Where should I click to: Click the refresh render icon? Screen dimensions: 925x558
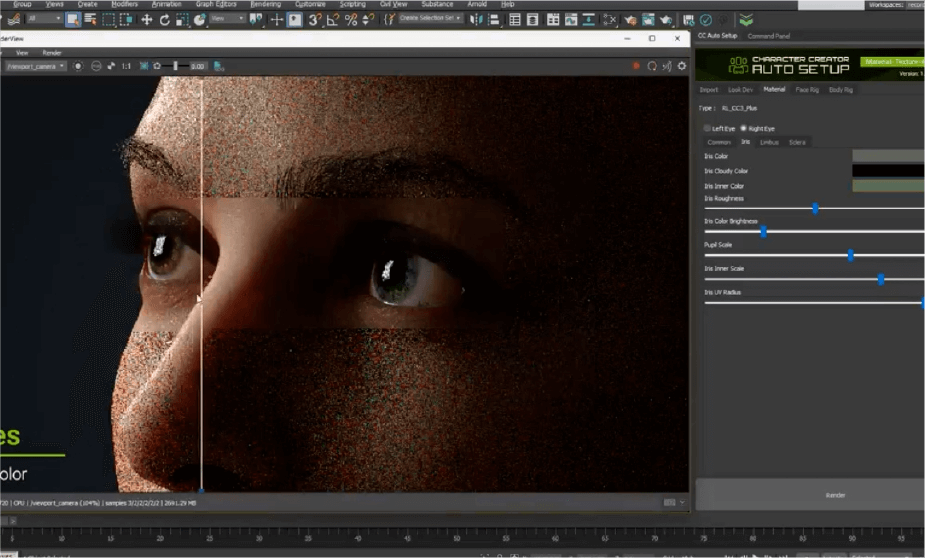tap(652, 66)
